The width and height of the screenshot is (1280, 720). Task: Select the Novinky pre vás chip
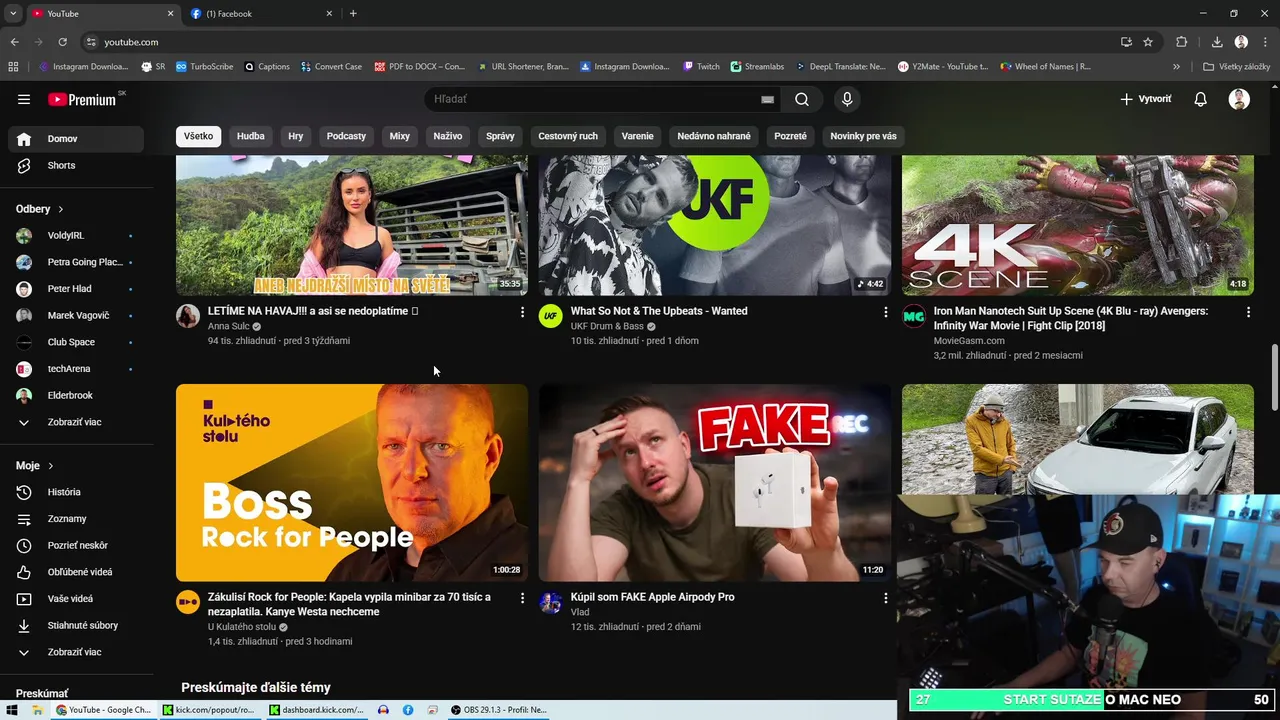[863, 136]
